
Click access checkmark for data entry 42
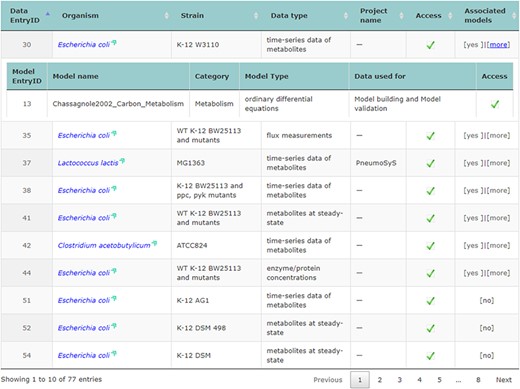point(431,246)
